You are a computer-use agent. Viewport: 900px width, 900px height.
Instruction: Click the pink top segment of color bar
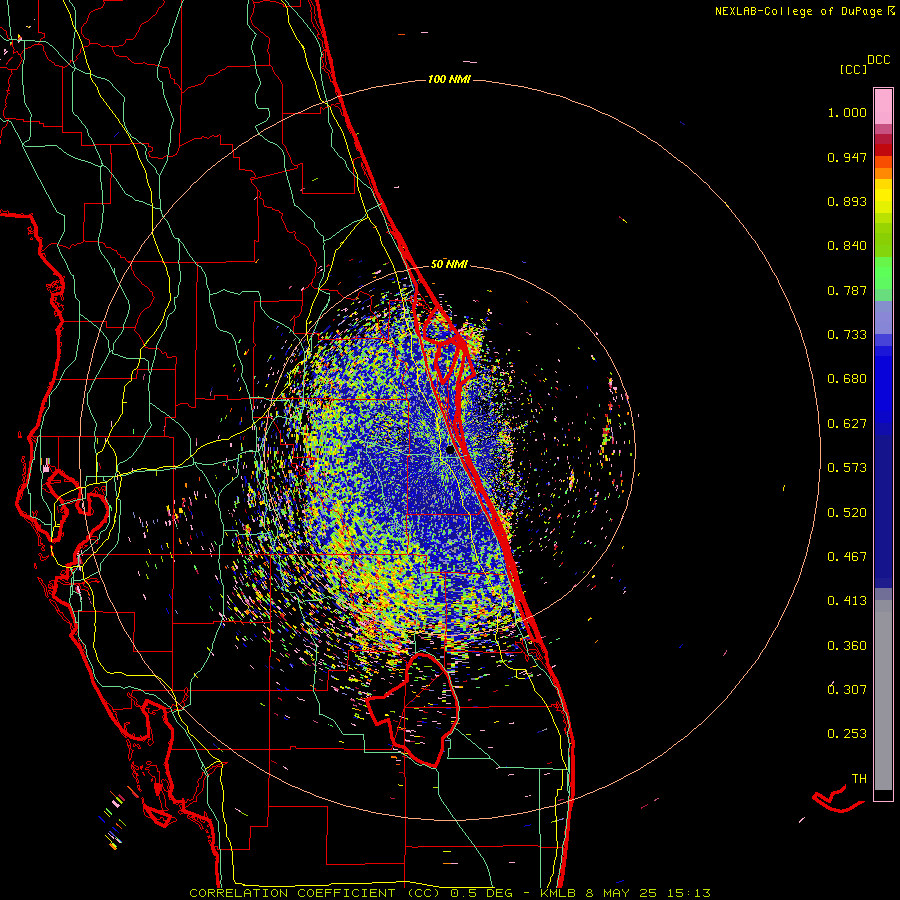883,106
